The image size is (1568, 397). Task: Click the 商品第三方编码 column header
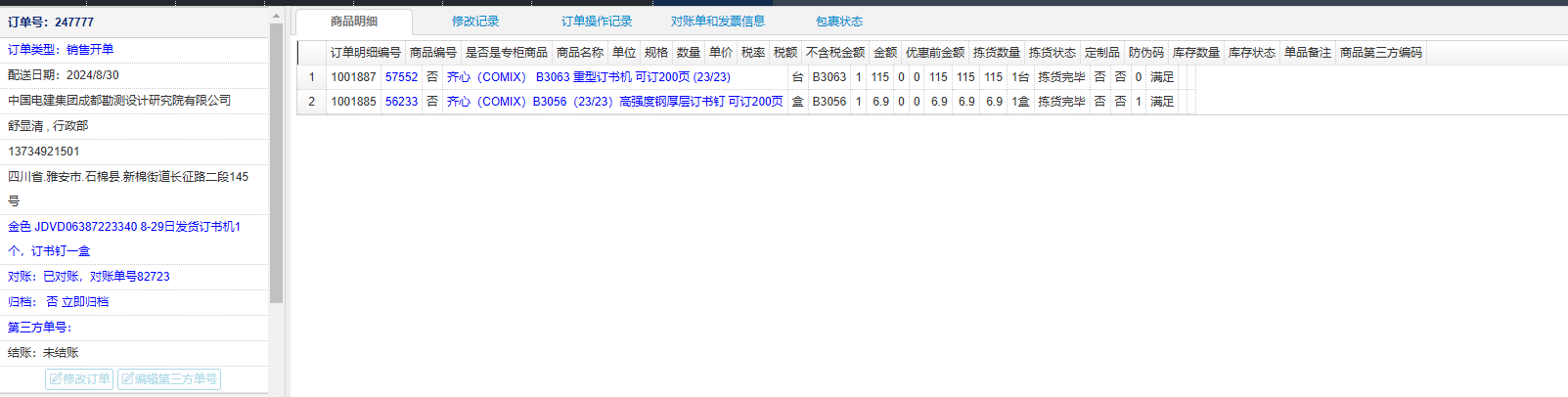pyautogui.click(x=1381, y=53)
